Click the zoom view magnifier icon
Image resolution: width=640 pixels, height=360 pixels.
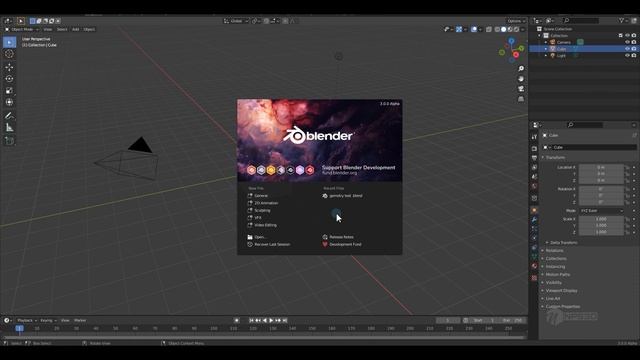pos(521,69)
